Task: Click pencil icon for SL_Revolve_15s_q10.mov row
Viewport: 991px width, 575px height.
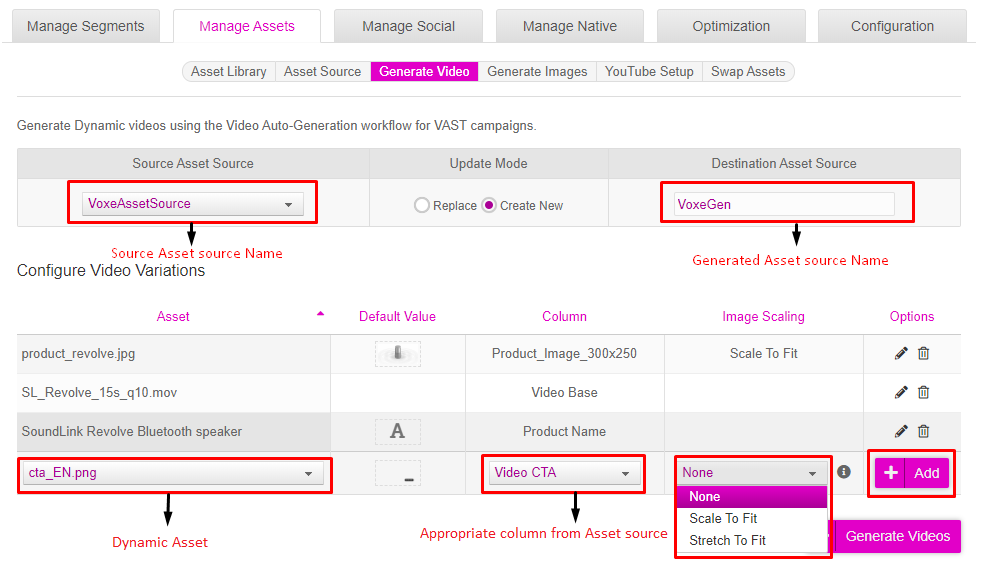Action: point(901,392)
